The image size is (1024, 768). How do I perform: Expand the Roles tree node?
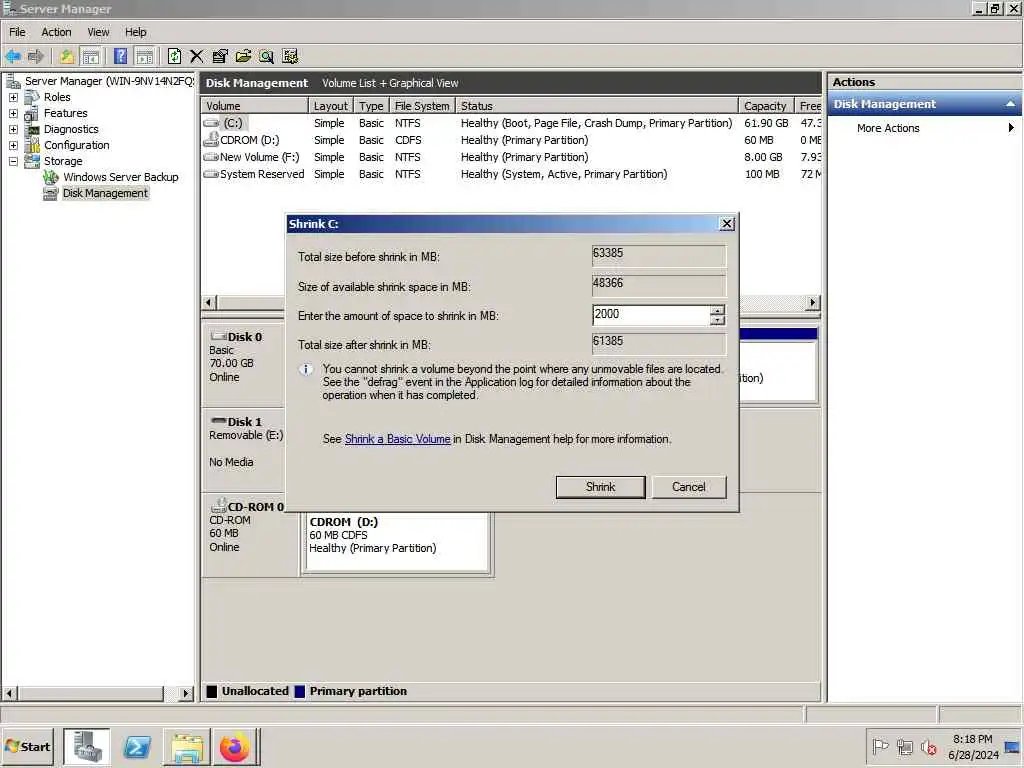pos(13,97)
